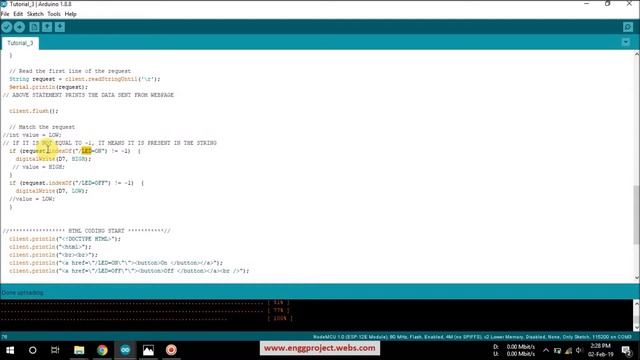Screen dimensions: 640x360
Task: Click the line 'client.flush();' in editor
Action: coord(34,111)
